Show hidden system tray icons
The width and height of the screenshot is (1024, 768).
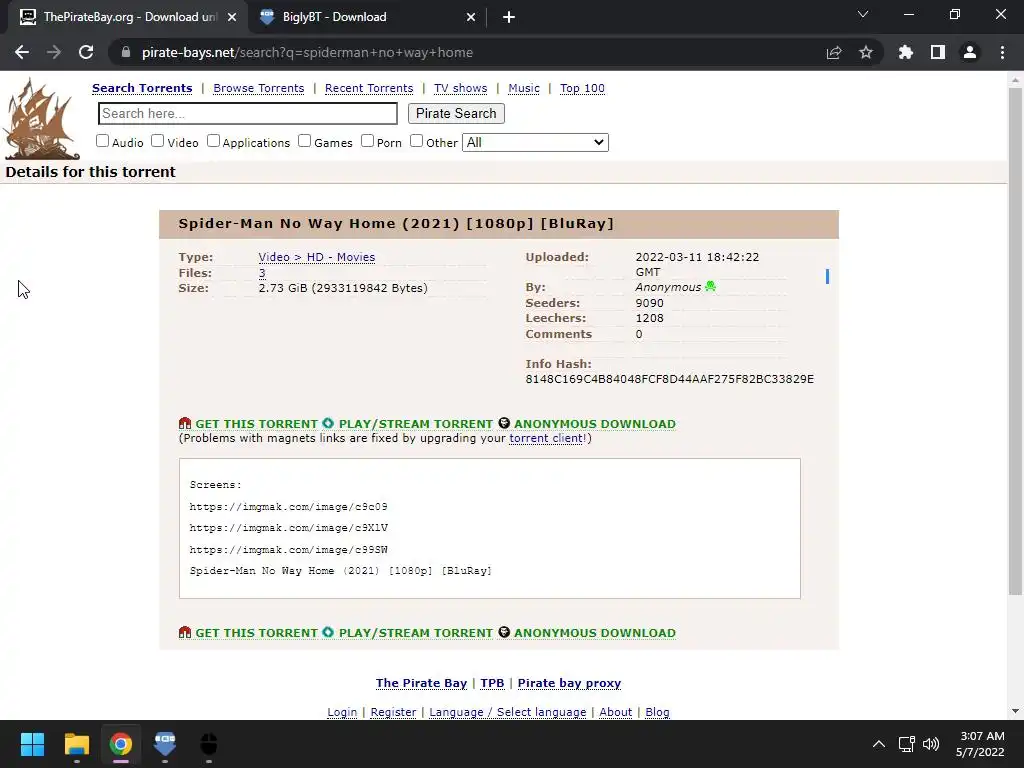click(879, 744)
